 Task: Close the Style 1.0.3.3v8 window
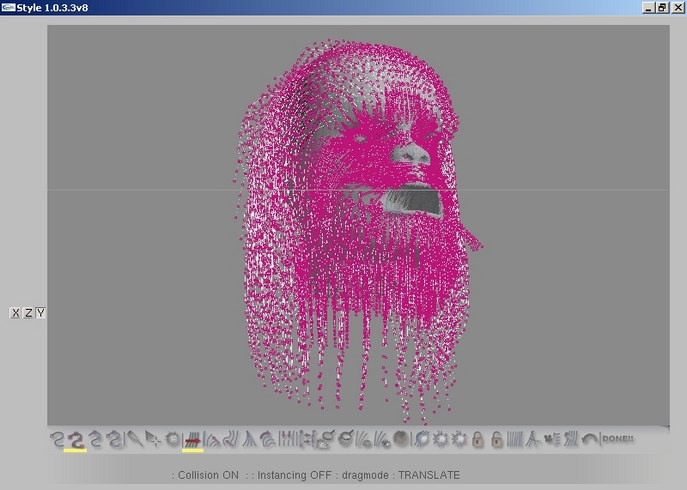click(678, 7)
